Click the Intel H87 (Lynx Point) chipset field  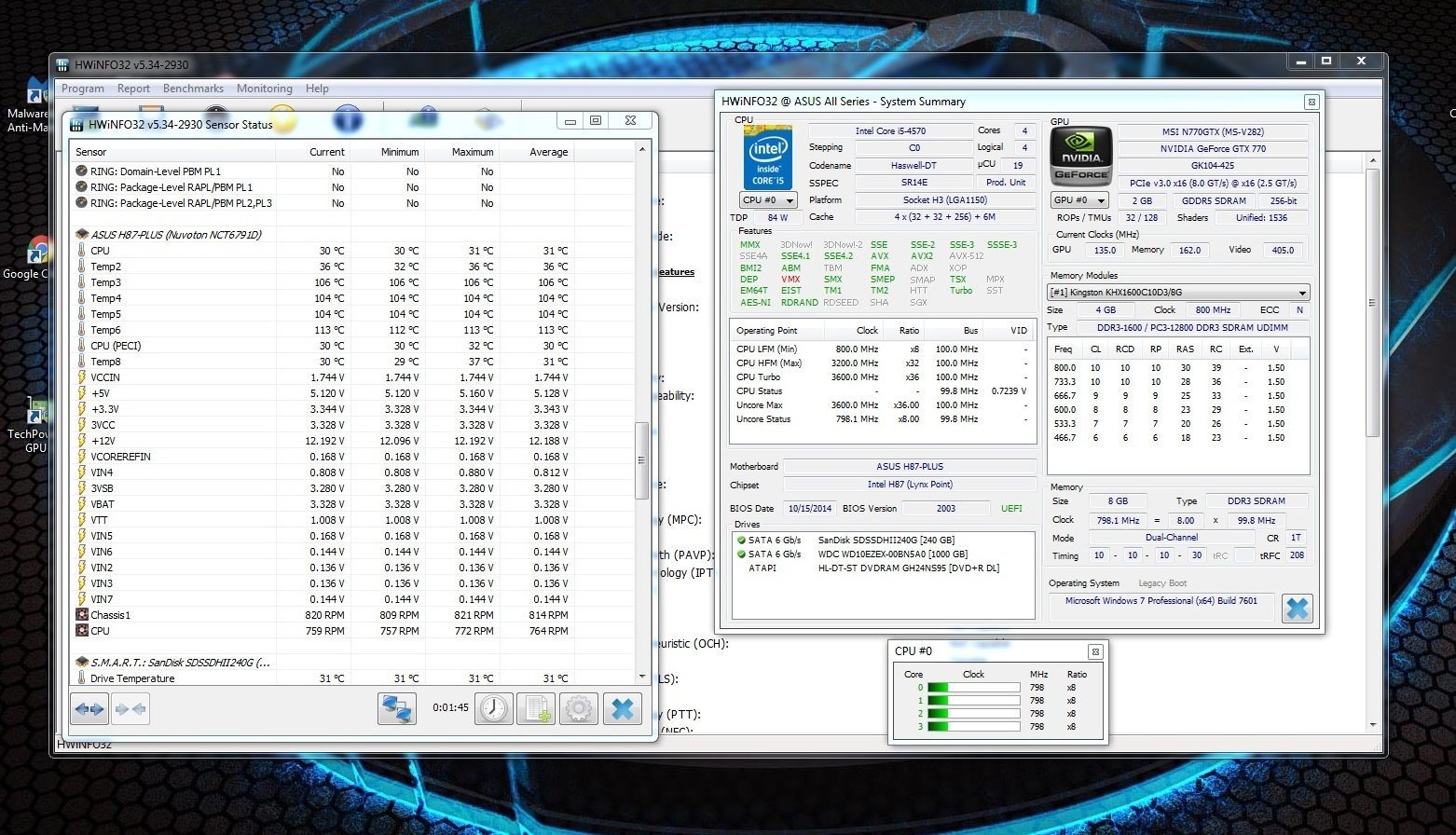909,485
